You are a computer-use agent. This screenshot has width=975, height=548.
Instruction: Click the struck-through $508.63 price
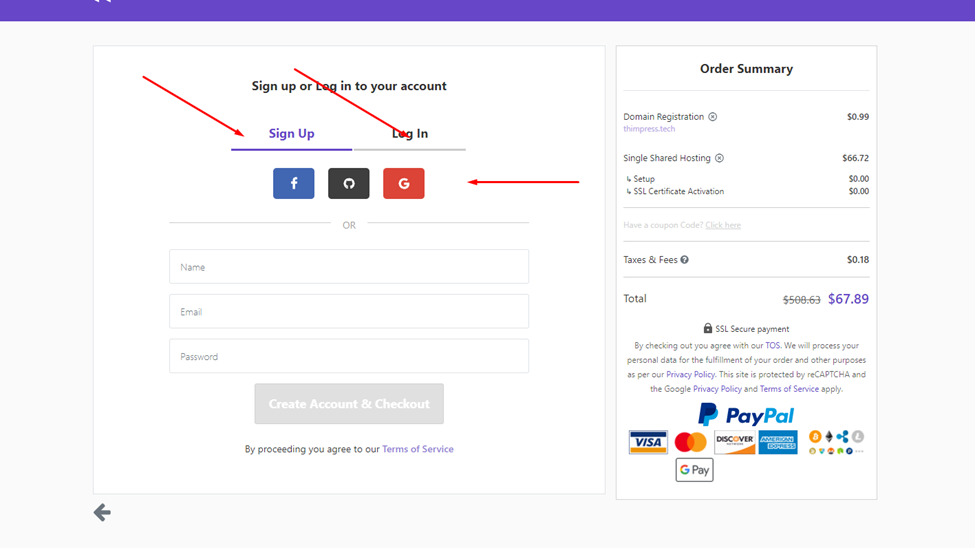802,300
